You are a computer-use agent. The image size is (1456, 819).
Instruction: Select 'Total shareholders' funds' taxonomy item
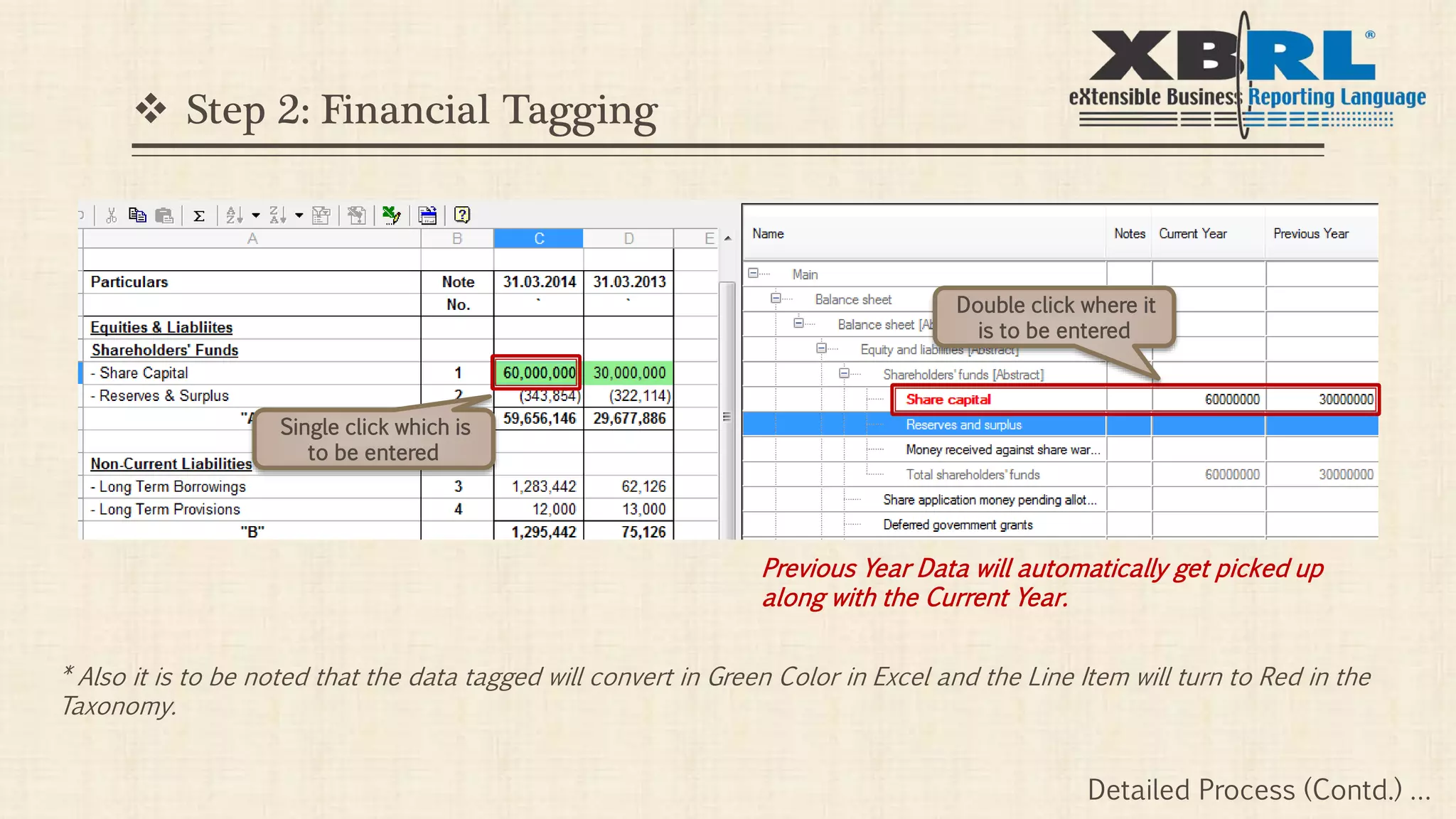[x=972, y=475]
